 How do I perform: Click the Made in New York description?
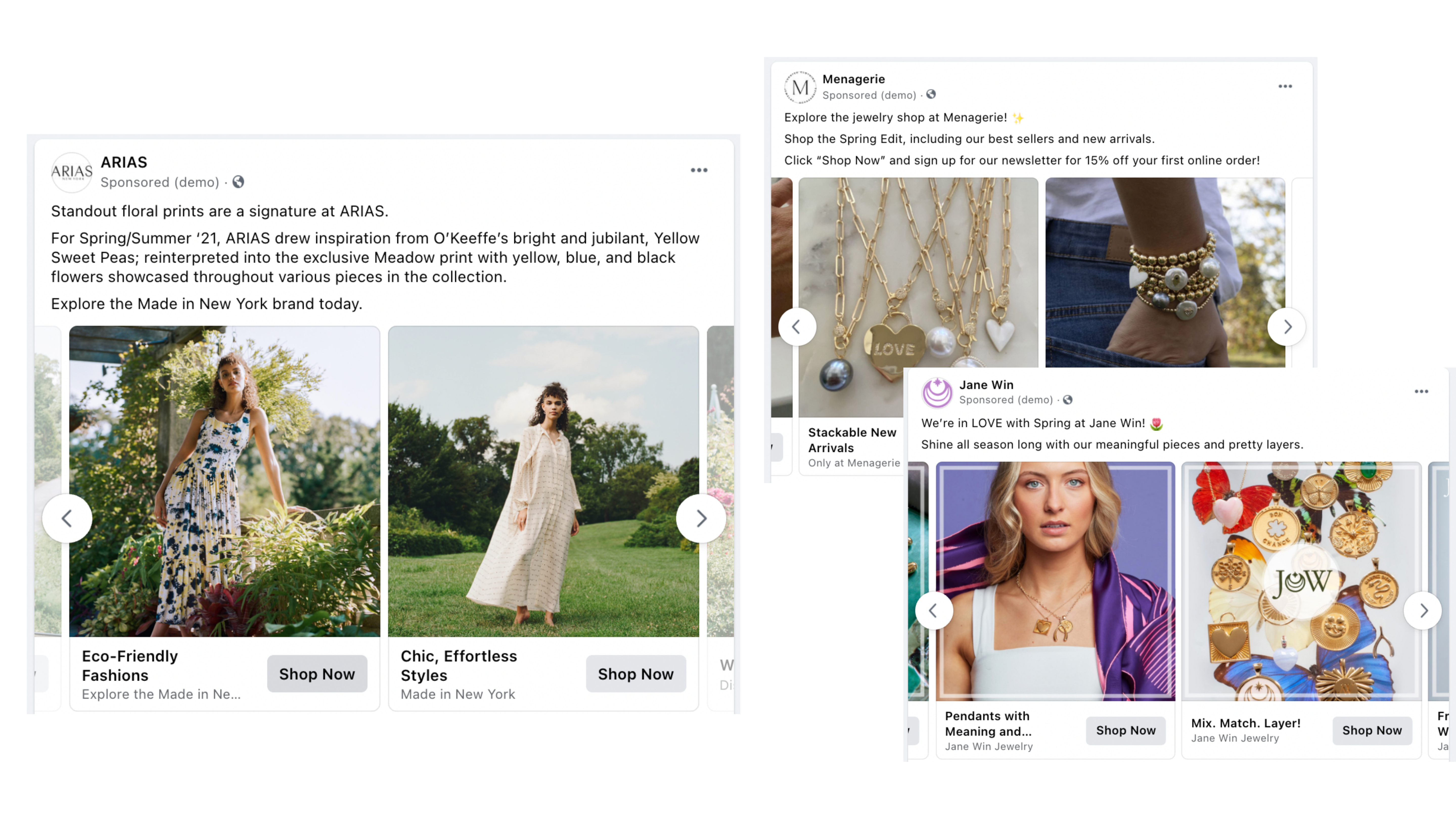[458, 694]
